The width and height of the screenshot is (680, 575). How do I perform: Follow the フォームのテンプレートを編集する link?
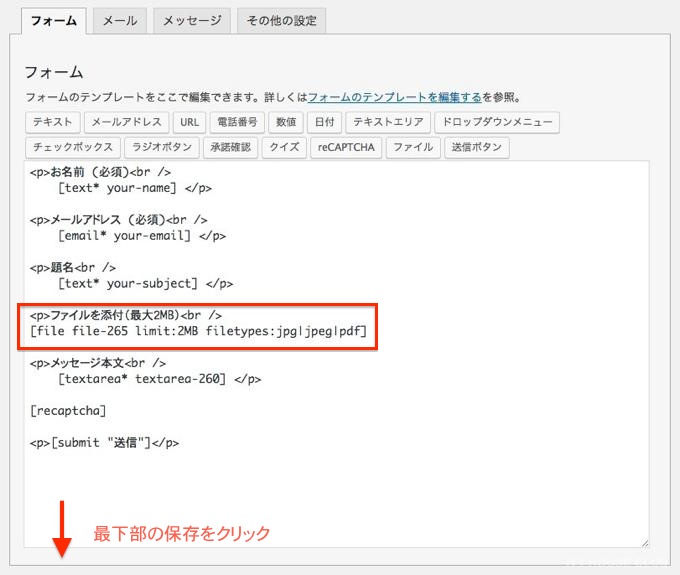[x=395, y=98]
